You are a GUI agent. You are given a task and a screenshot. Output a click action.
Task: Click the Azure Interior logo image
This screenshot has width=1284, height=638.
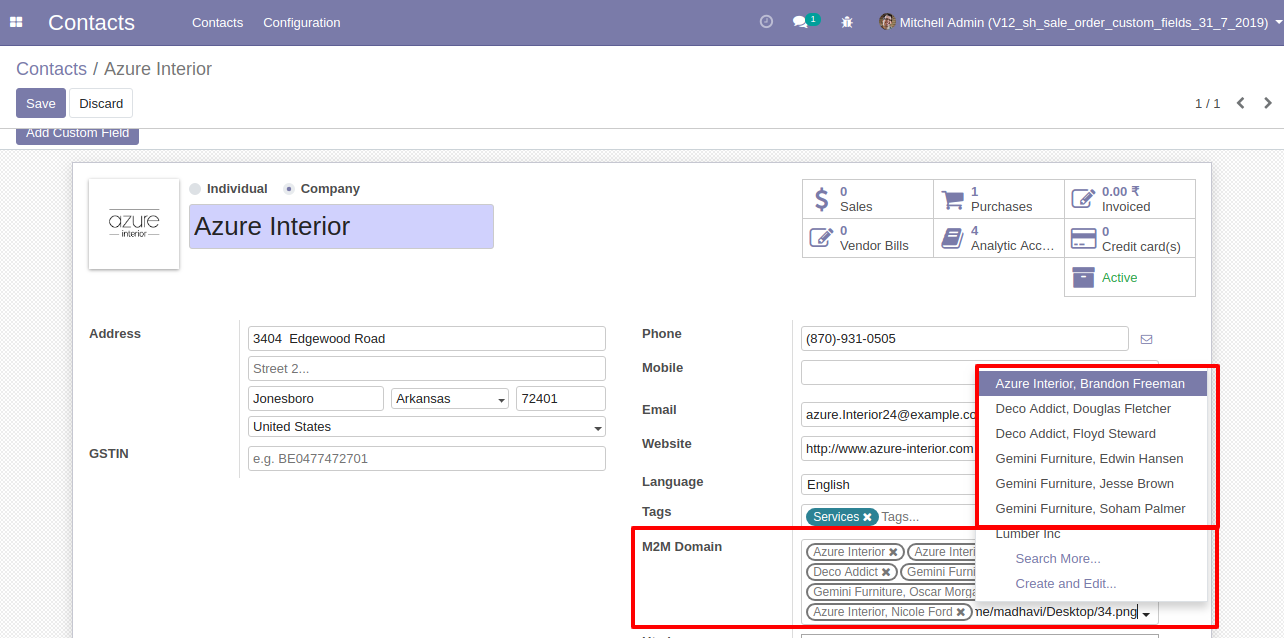coord(134,224)
